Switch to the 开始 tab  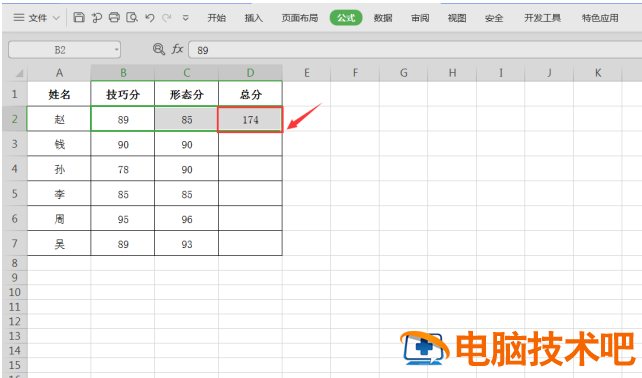[216, 18]
